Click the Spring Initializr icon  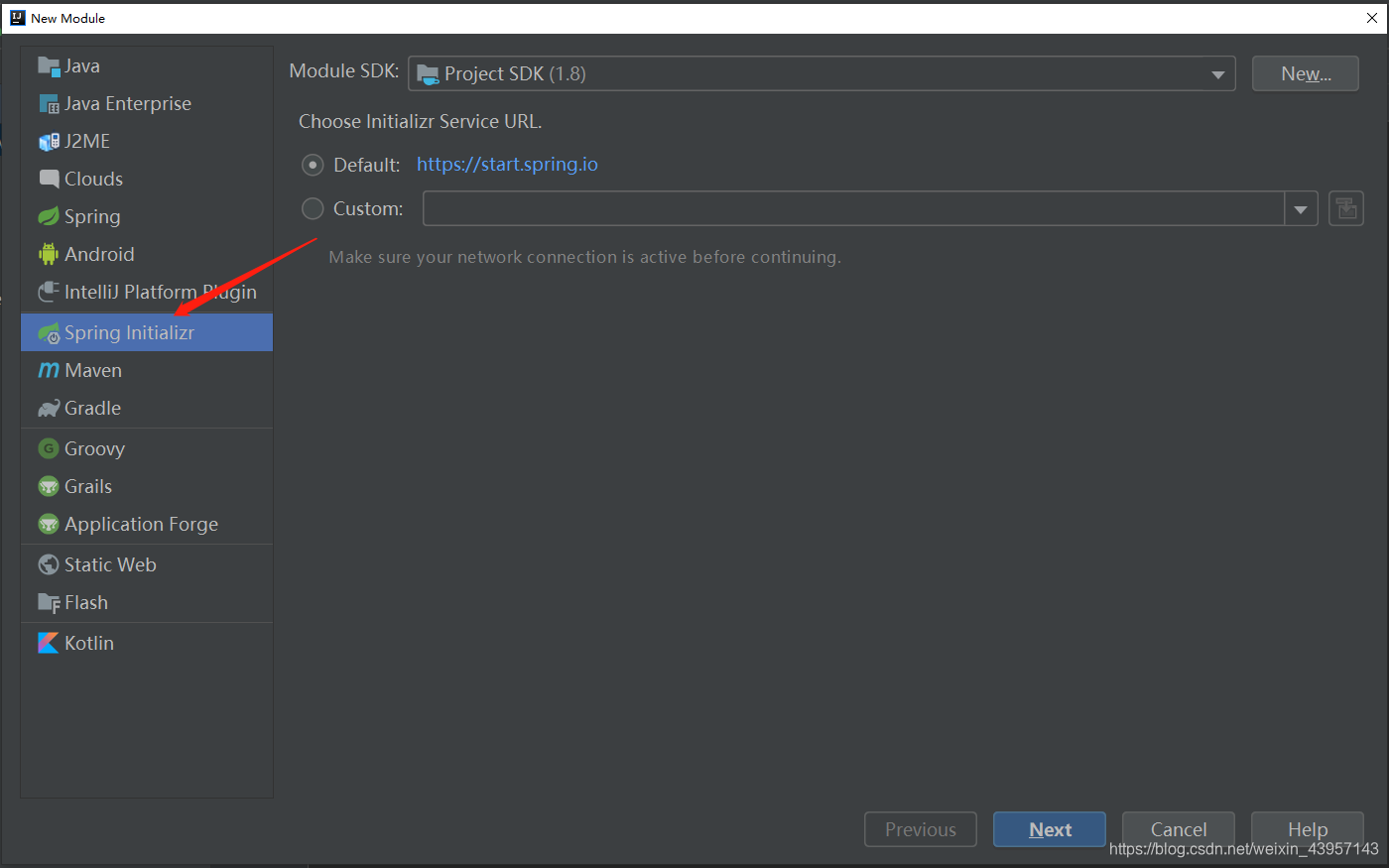(x=49, y=333)
